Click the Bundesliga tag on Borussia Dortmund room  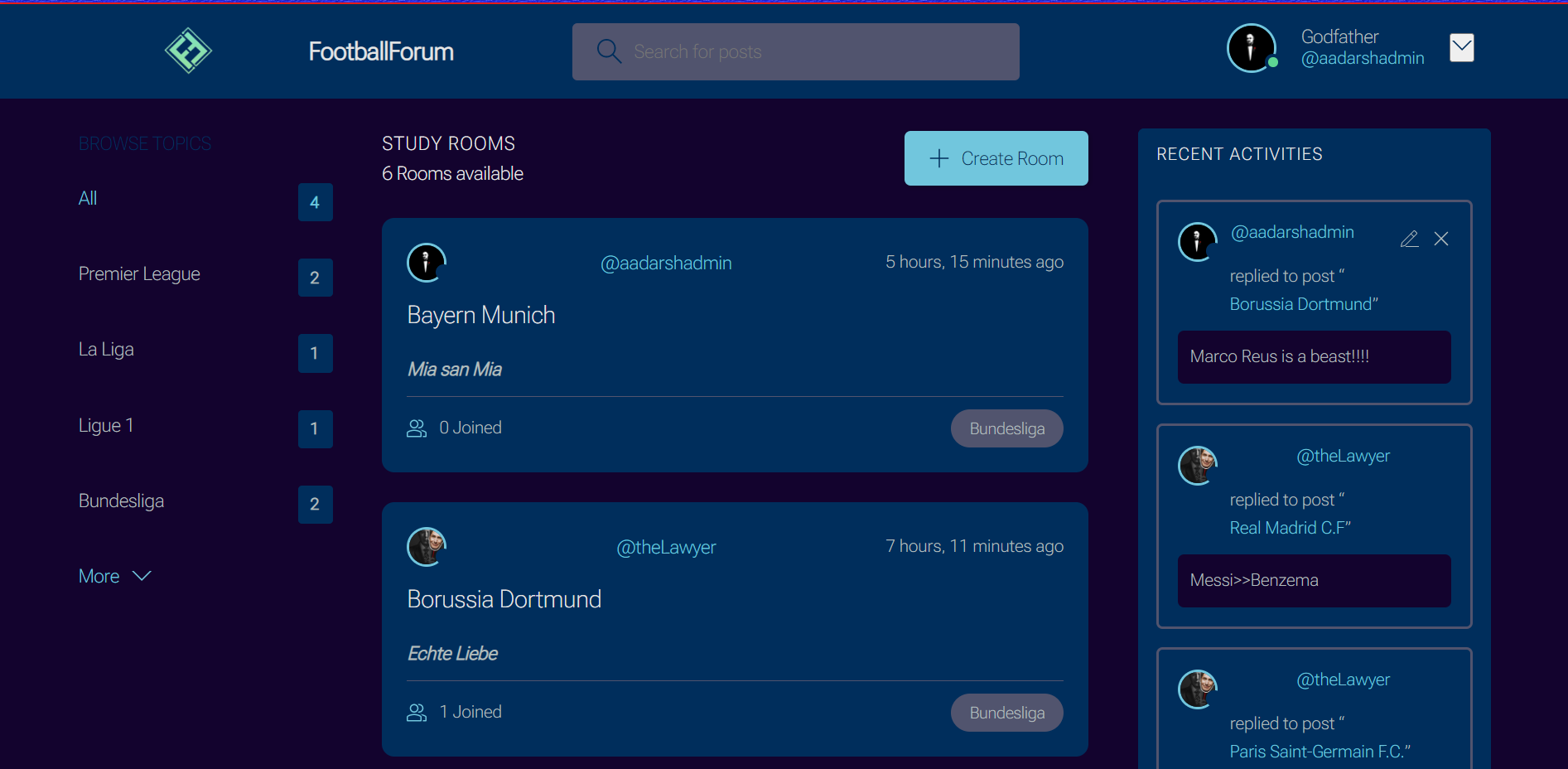coord(1006,713)
